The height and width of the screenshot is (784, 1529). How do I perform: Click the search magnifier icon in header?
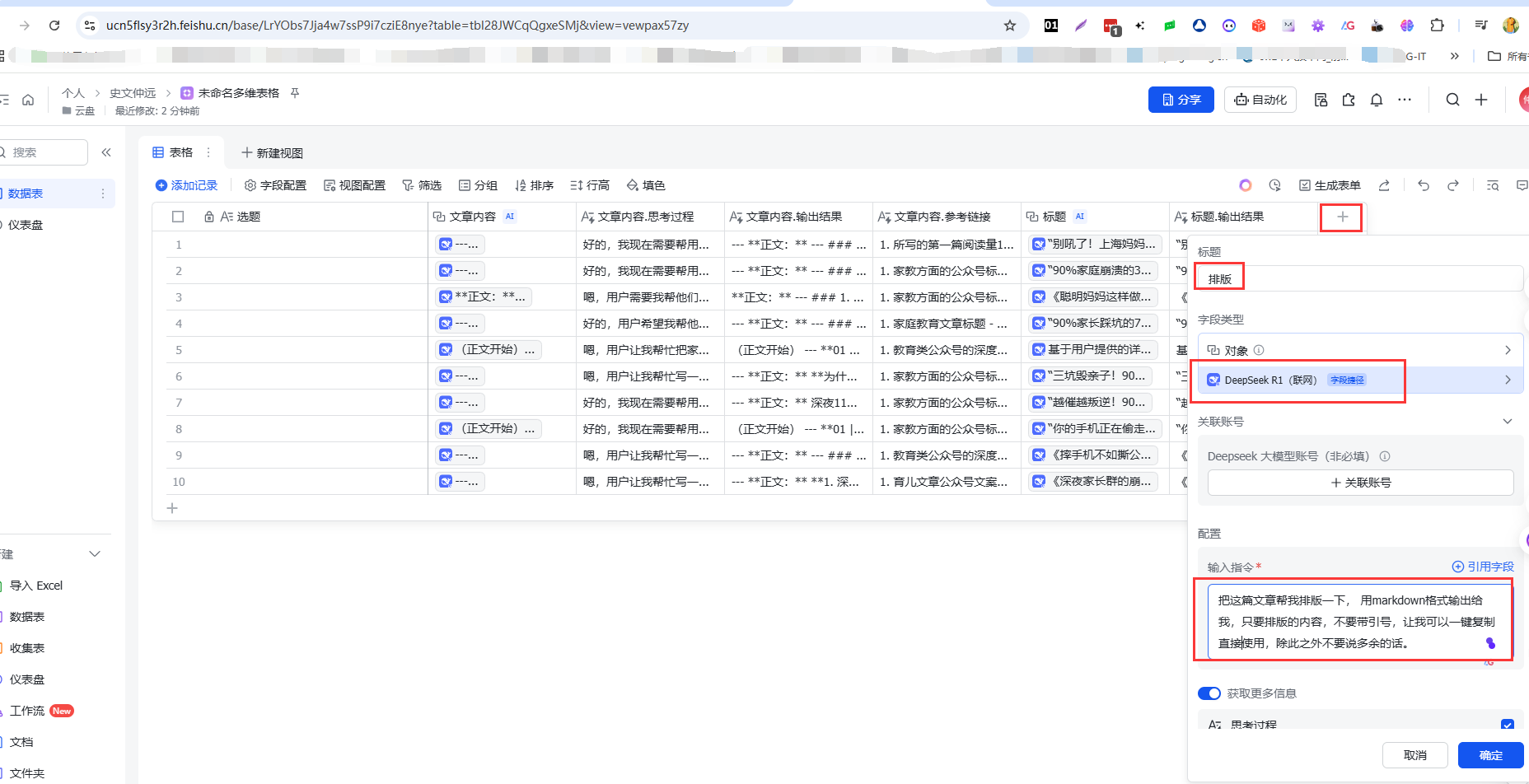1452,100
